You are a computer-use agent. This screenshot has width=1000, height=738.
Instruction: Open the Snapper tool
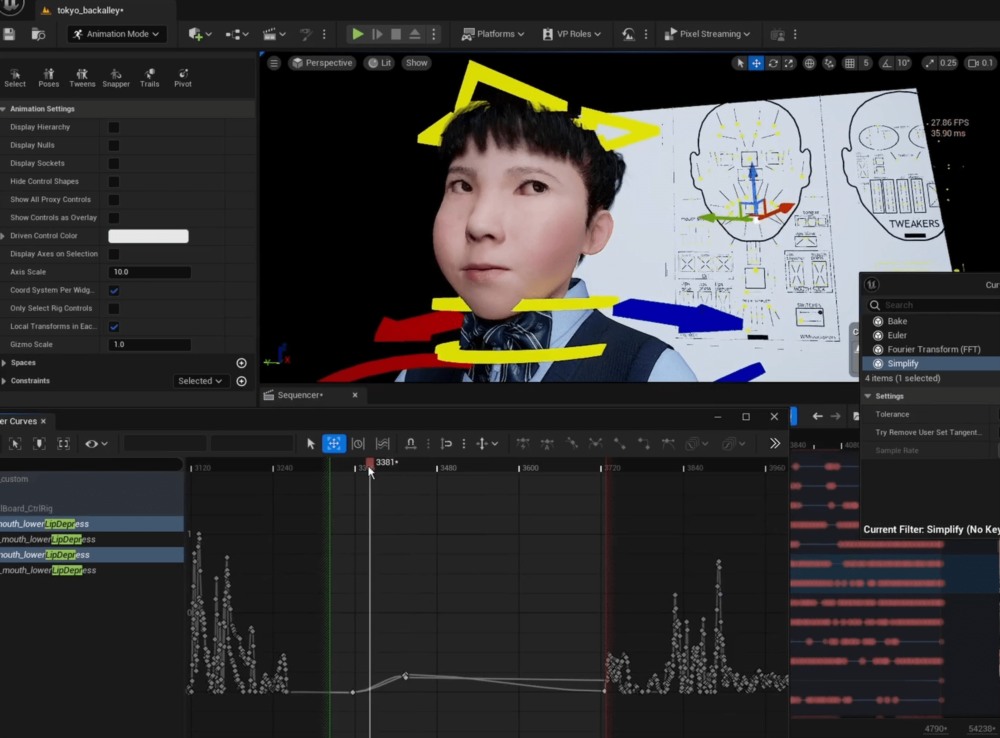tap(115, 78)
